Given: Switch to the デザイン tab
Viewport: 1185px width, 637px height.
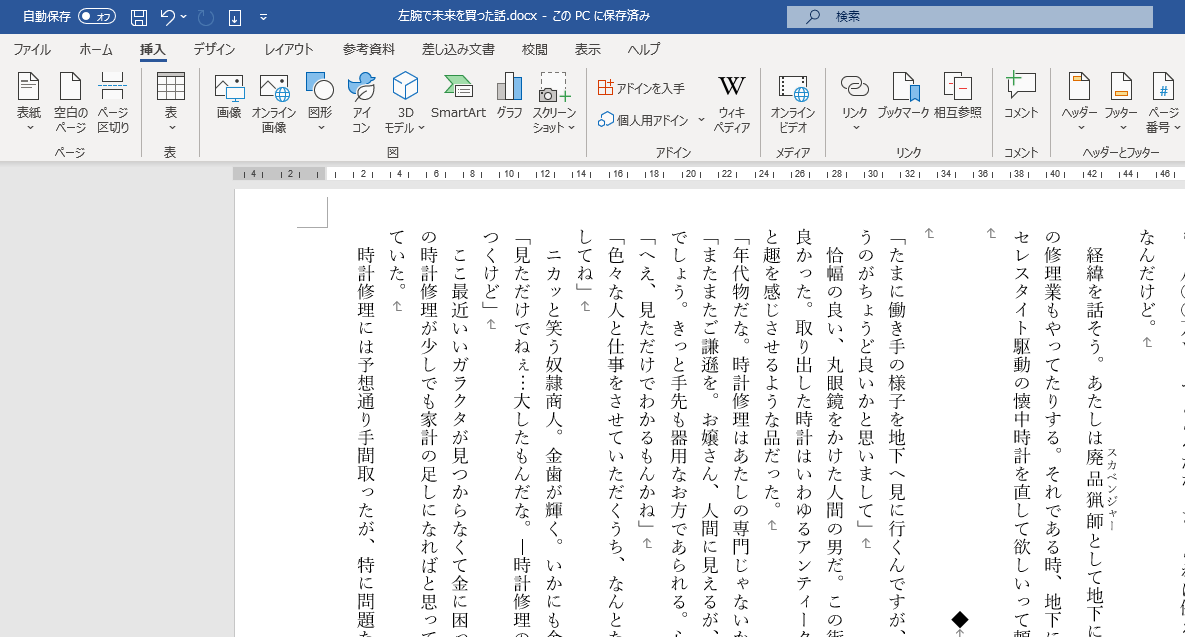Looking at the screenshot, I should pyautogui.click(x=214, y=50).
